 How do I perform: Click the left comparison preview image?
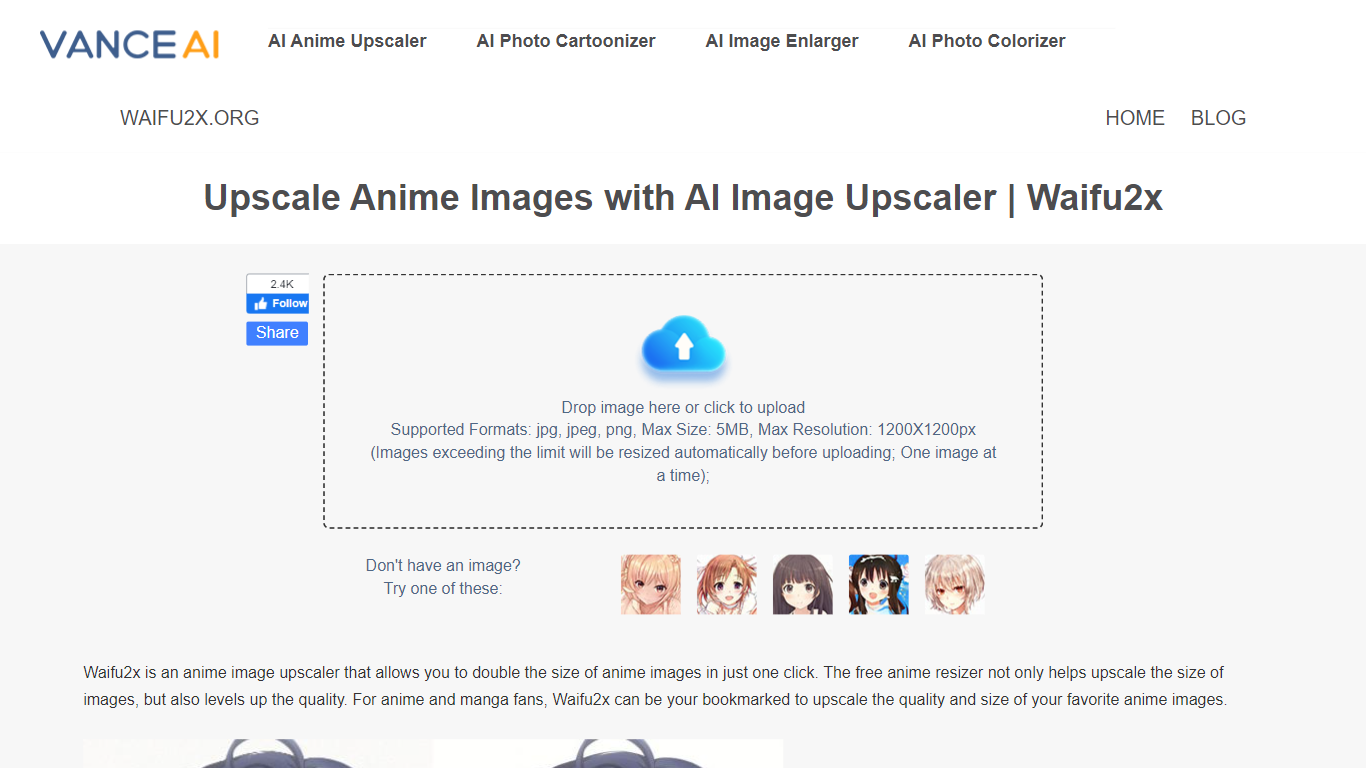tap(258, 753)
